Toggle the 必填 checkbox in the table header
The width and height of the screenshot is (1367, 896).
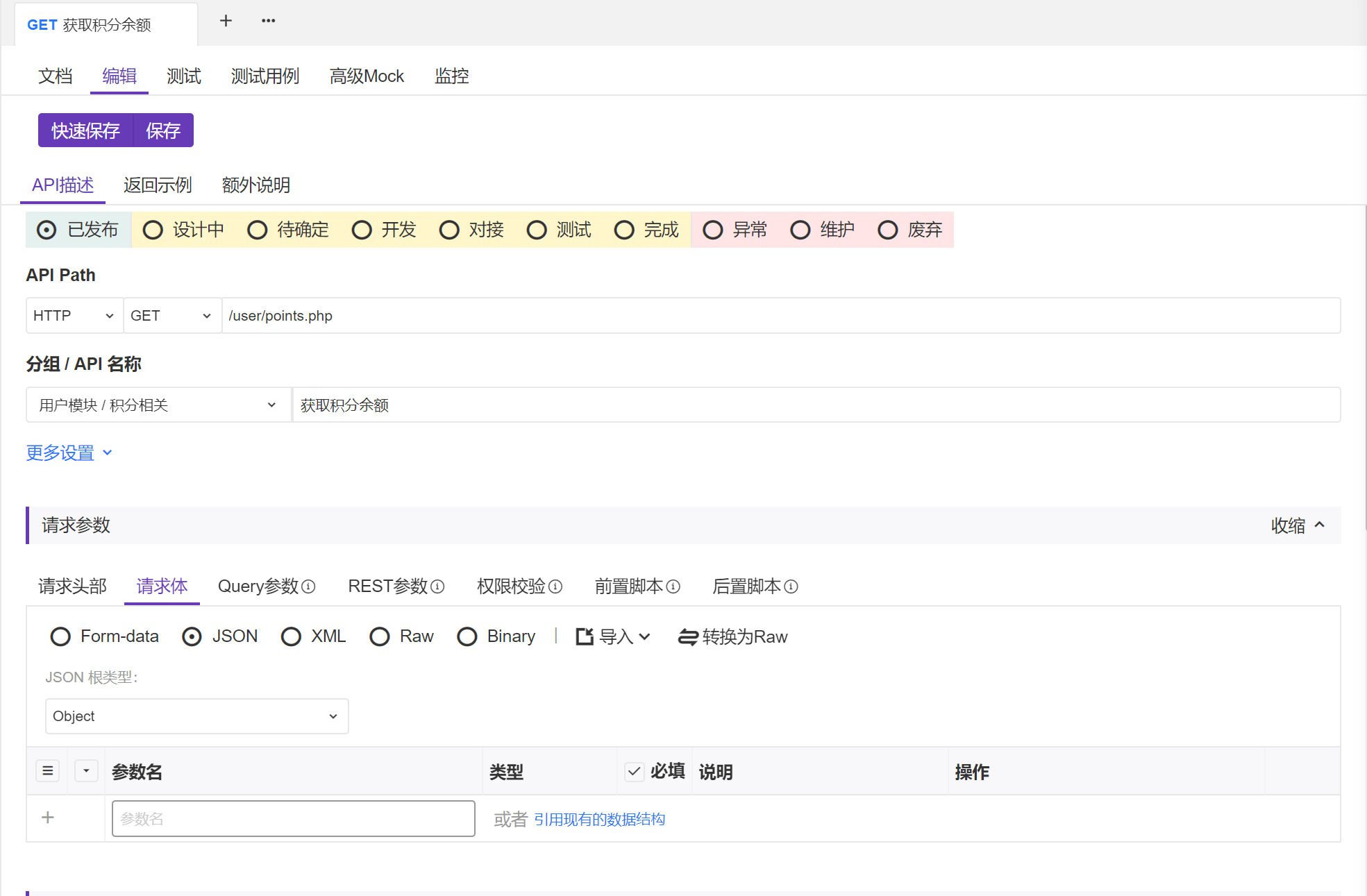click(634, 770)
